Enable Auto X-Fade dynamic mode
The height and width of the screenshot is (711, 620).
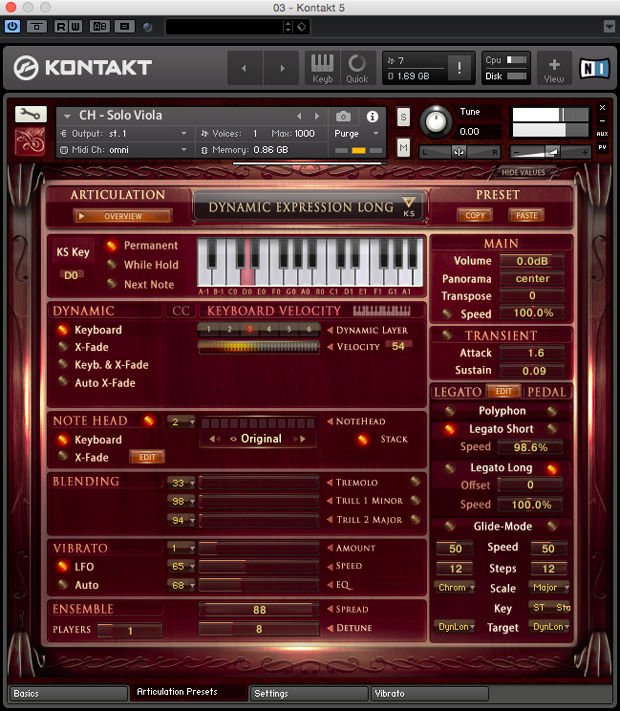pyautogui.click(x=104, y=383)
